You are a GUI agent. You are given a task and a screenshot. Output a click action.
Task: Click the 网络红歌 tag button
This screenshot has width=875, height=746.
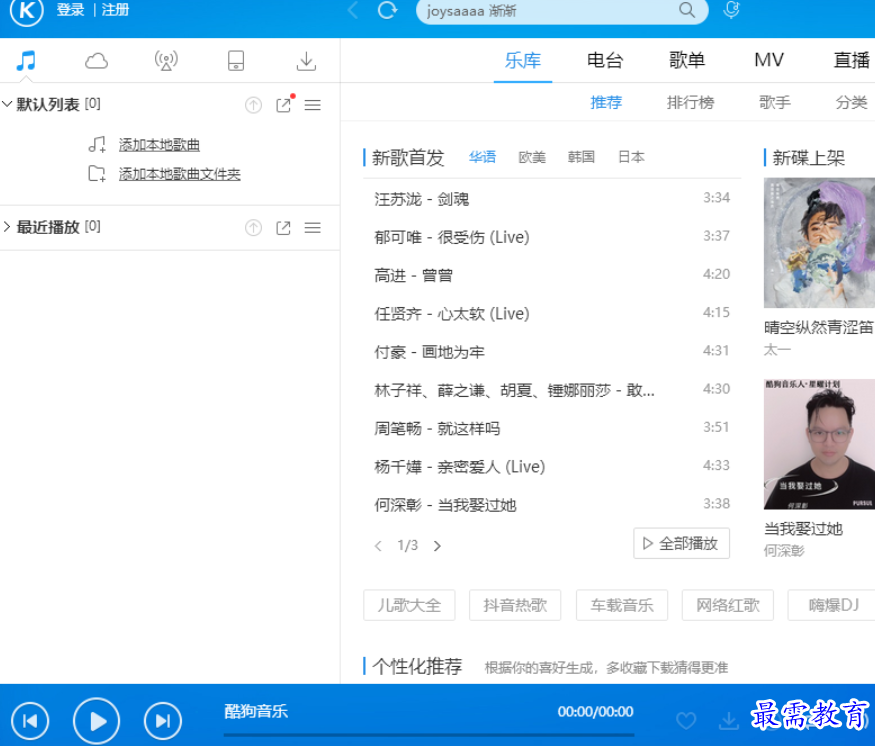(728, 605)
